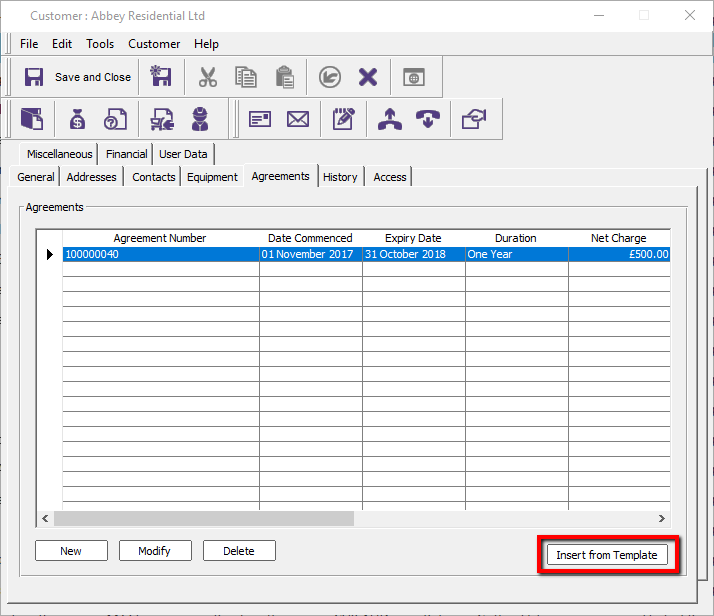714x616 pixels.
Task: Click the notepad with pencil icon
Action: coord(343,119)
